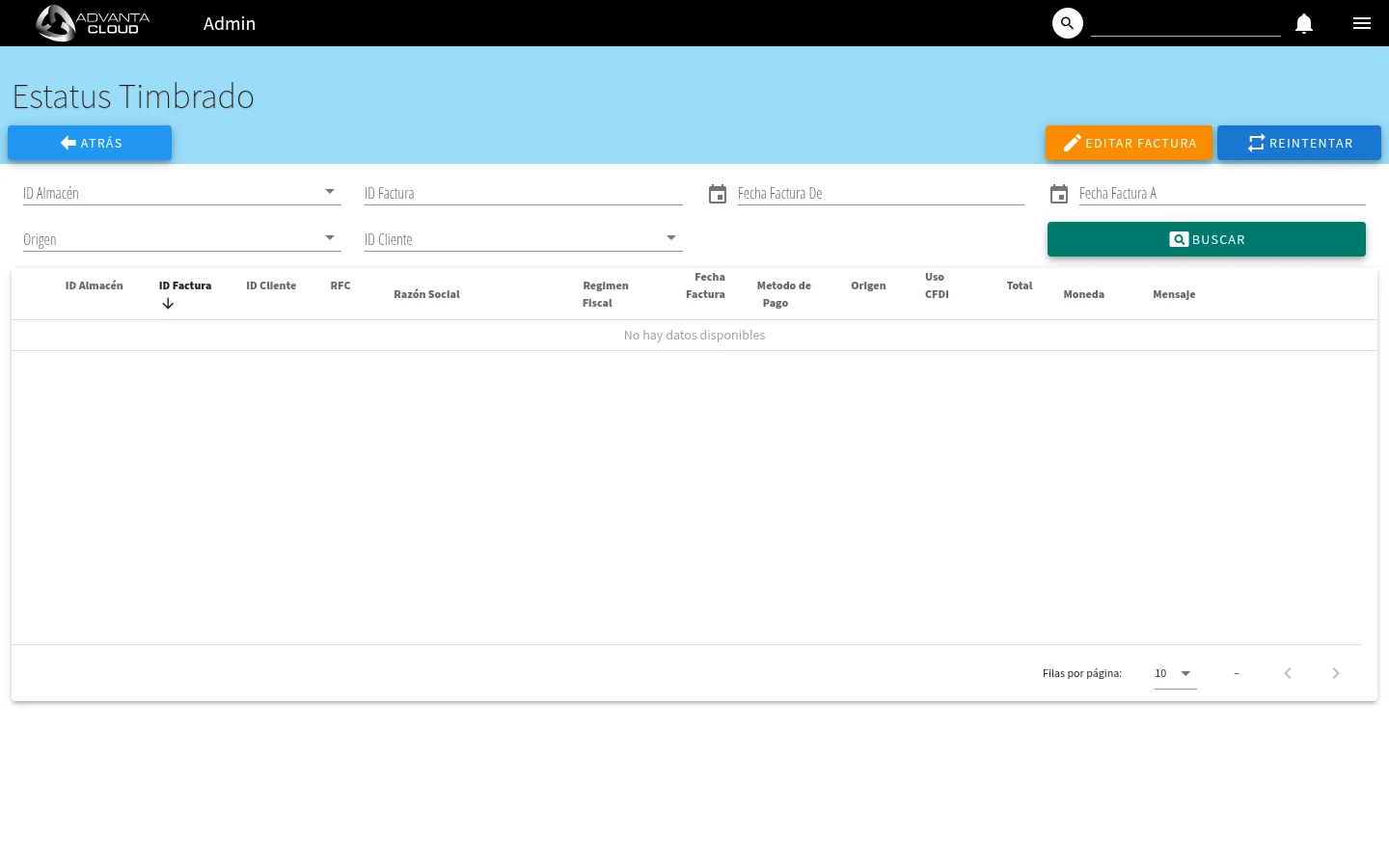Open rows per page dropdown showing 10
1389x868 pixels.
[1176, 673]
